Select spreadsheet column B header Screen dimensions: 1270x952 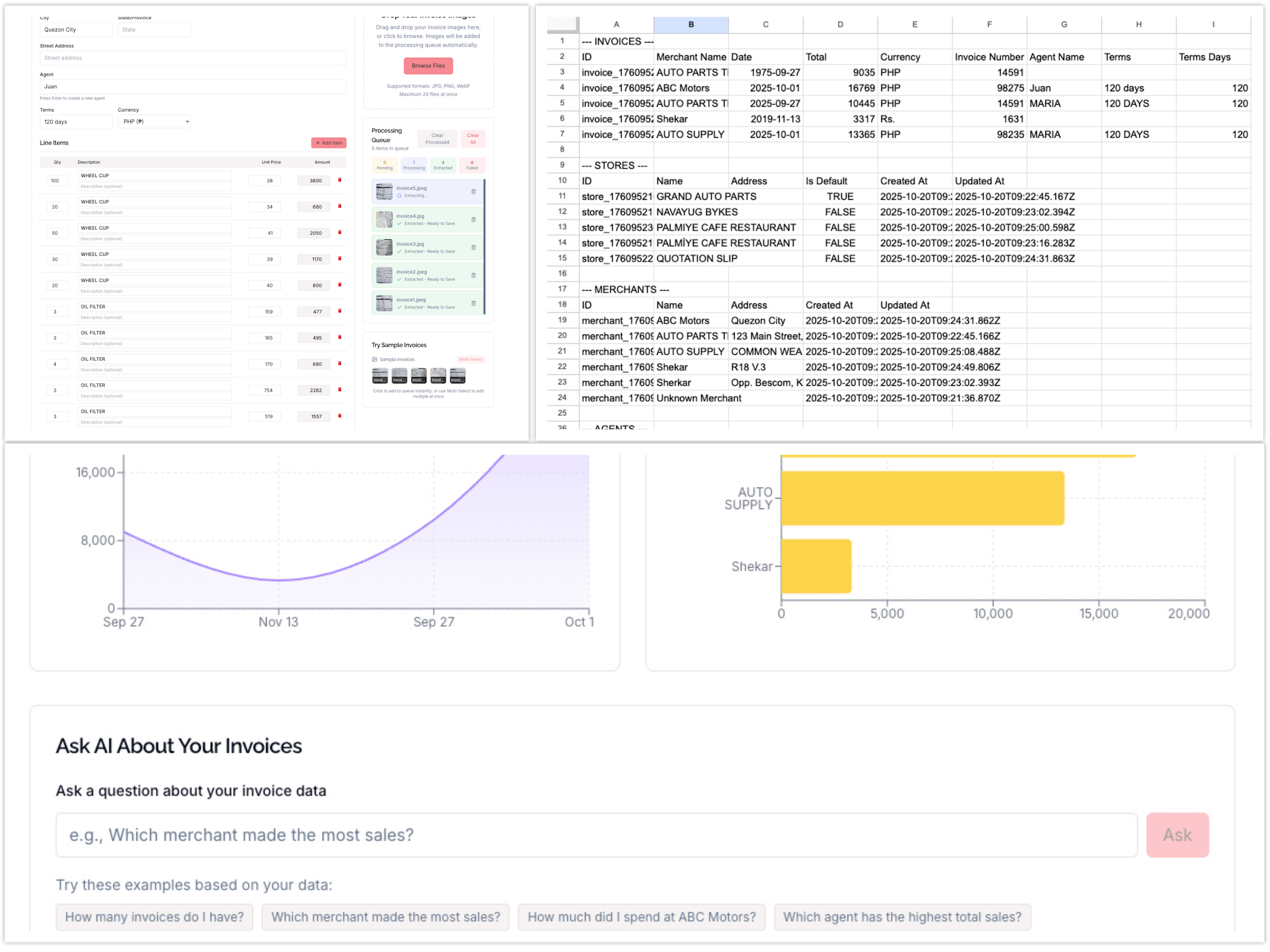click(x=691, y=25)
